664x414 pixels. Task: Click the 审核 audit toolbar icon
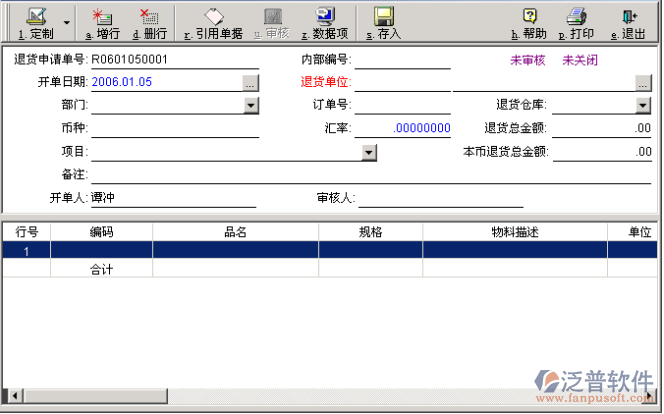point(273,17)
